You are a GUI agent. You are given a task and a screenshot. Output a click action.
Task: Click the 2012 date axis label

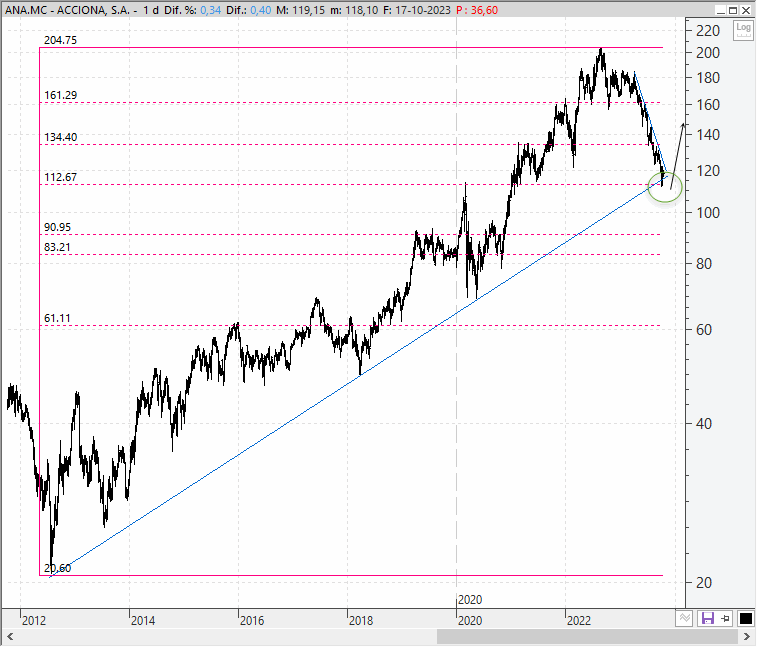34,621
